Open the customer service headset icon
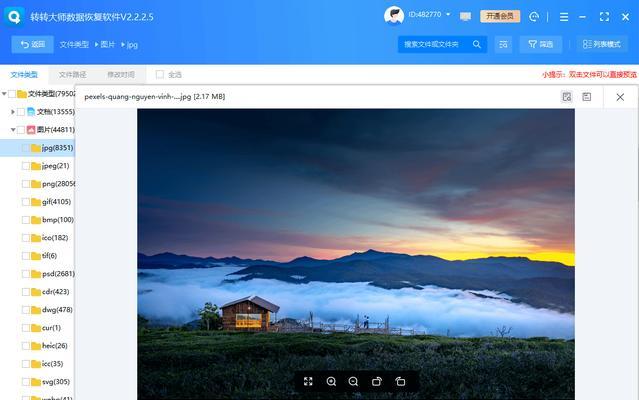The width and height of the screenshot is (639, 400). [x=533, y=17]
